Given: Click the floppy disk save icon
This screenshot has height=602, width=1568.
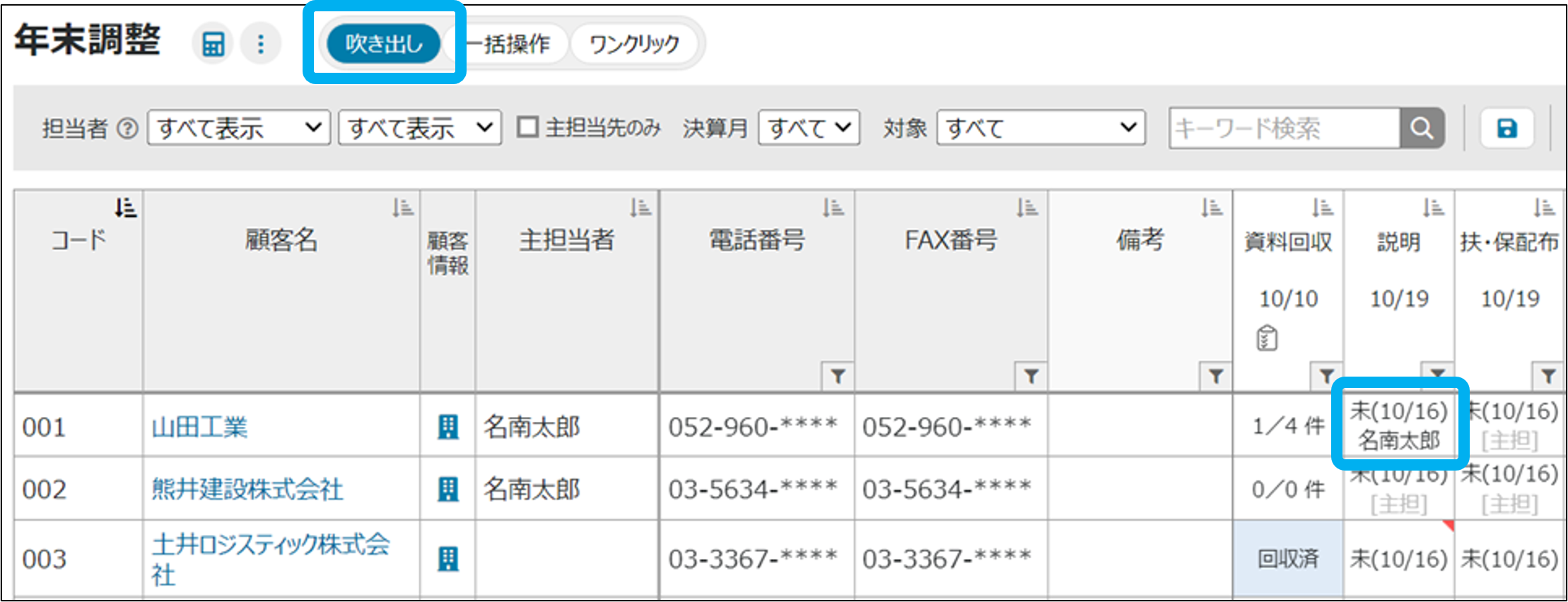Looking at the screenshot, I should (x=1506, y=128).
